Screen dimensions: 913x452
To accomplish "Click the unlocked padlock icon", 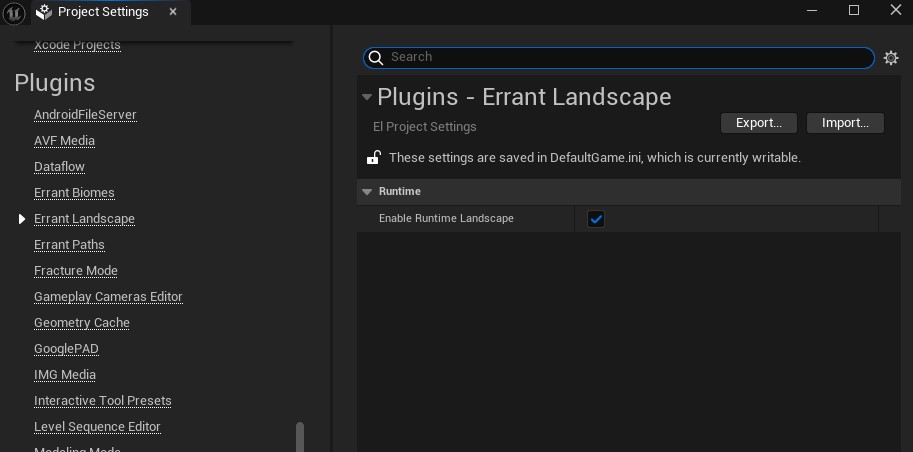I will [x=373, y=157].
